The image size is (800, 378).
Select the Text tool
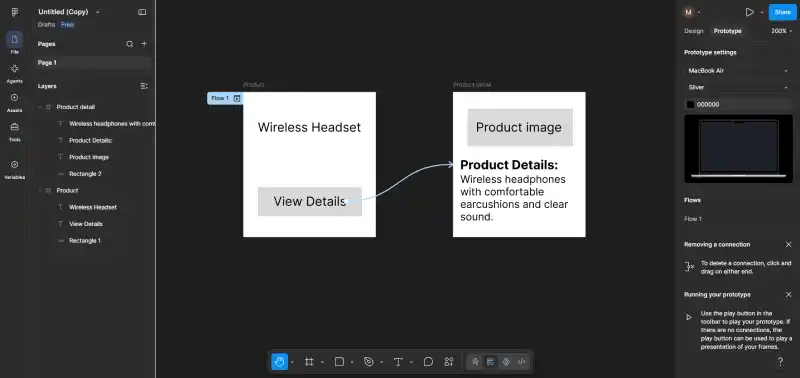398,362
